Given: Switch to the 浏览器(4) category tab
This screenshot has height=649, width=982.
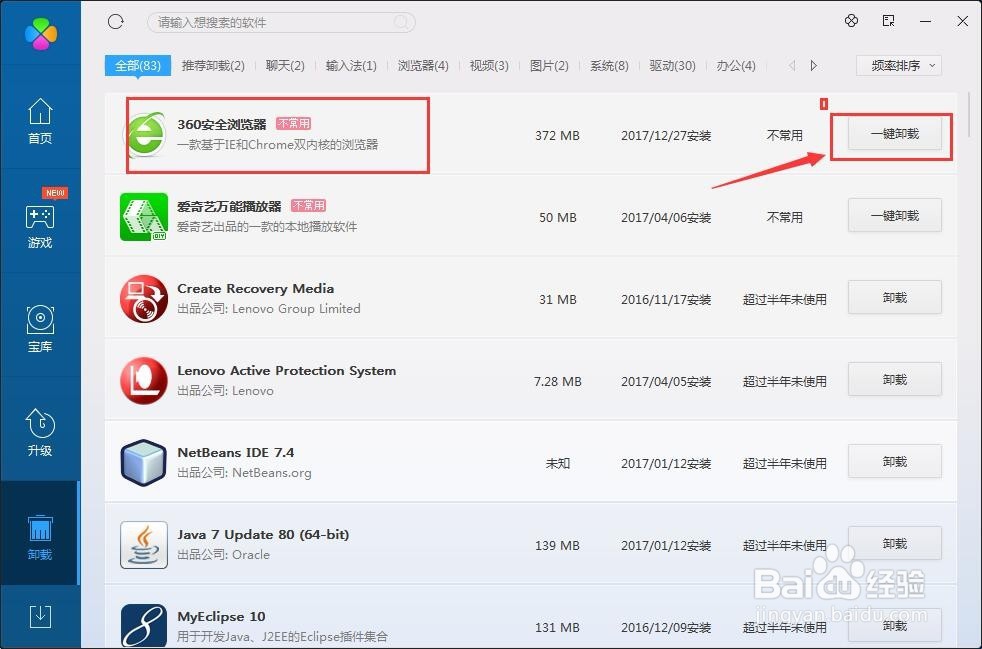Looking at the screenshot, I should point(422,65).
